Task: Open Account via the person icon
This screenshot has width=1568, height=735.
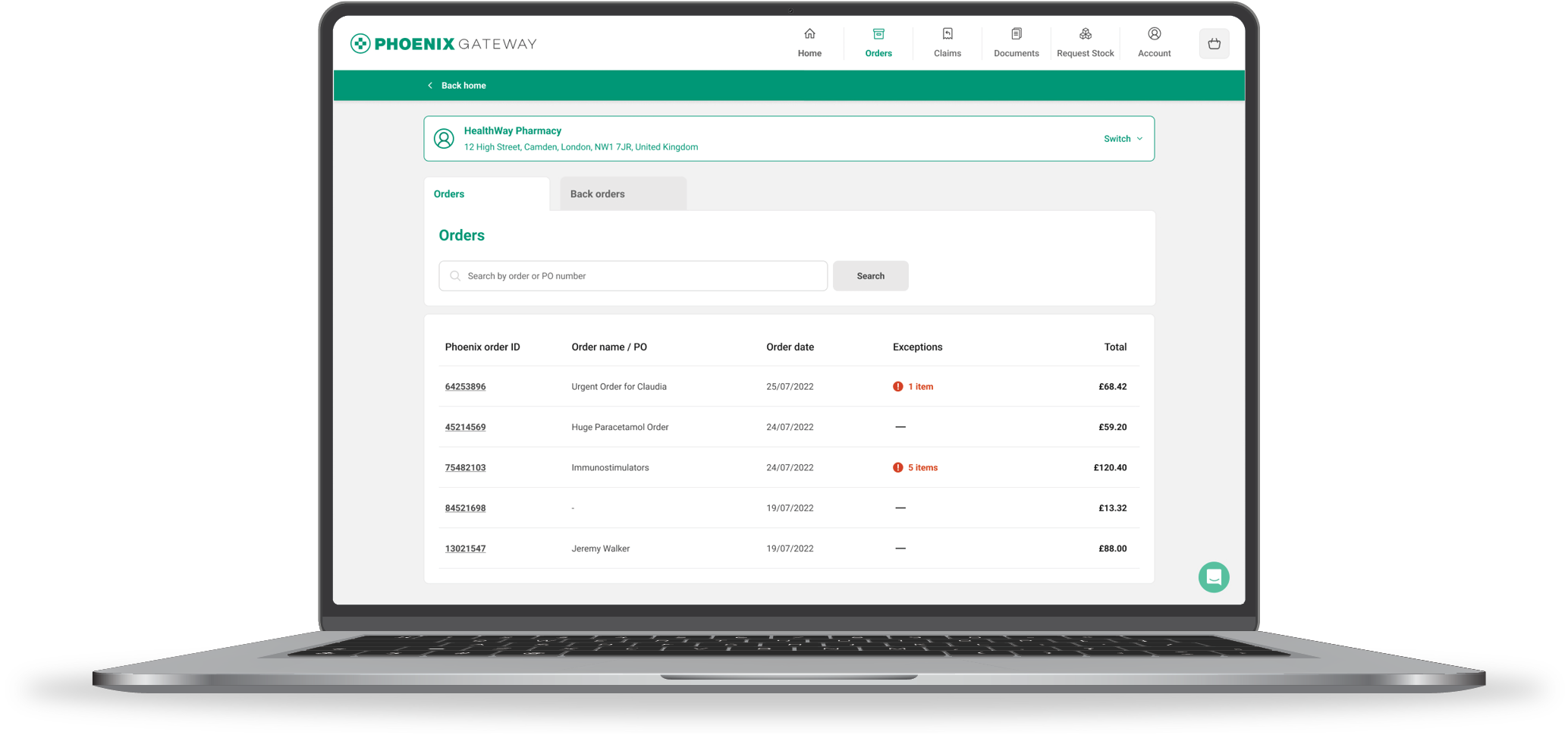Action: click(x=1154, y=33)
